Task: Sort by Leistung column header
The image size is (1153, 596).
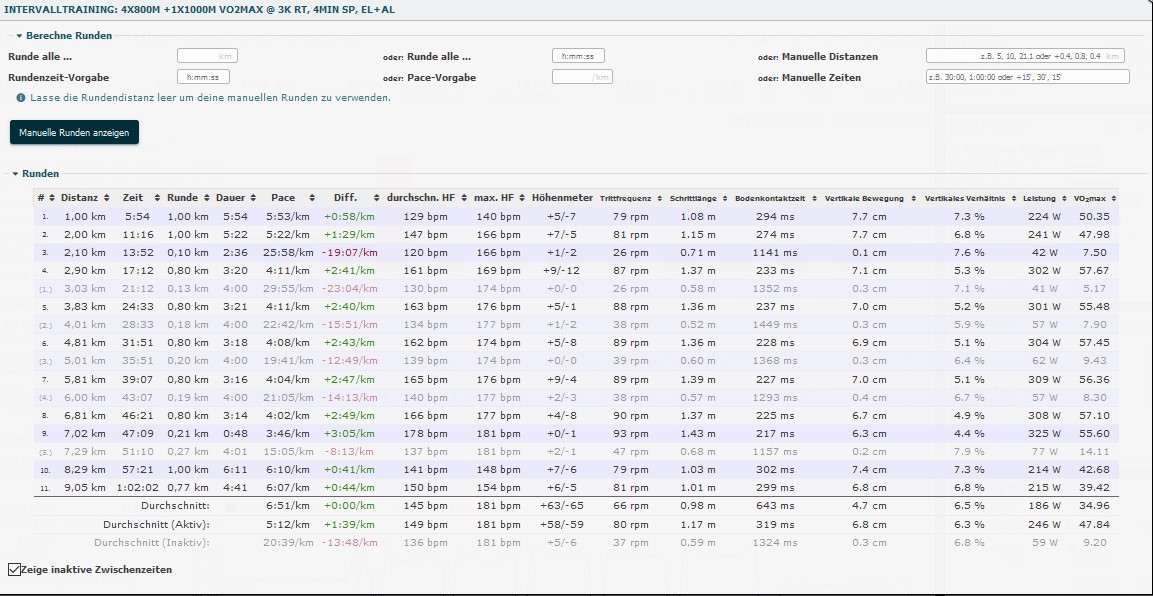Action: [x=1039, y=198]
